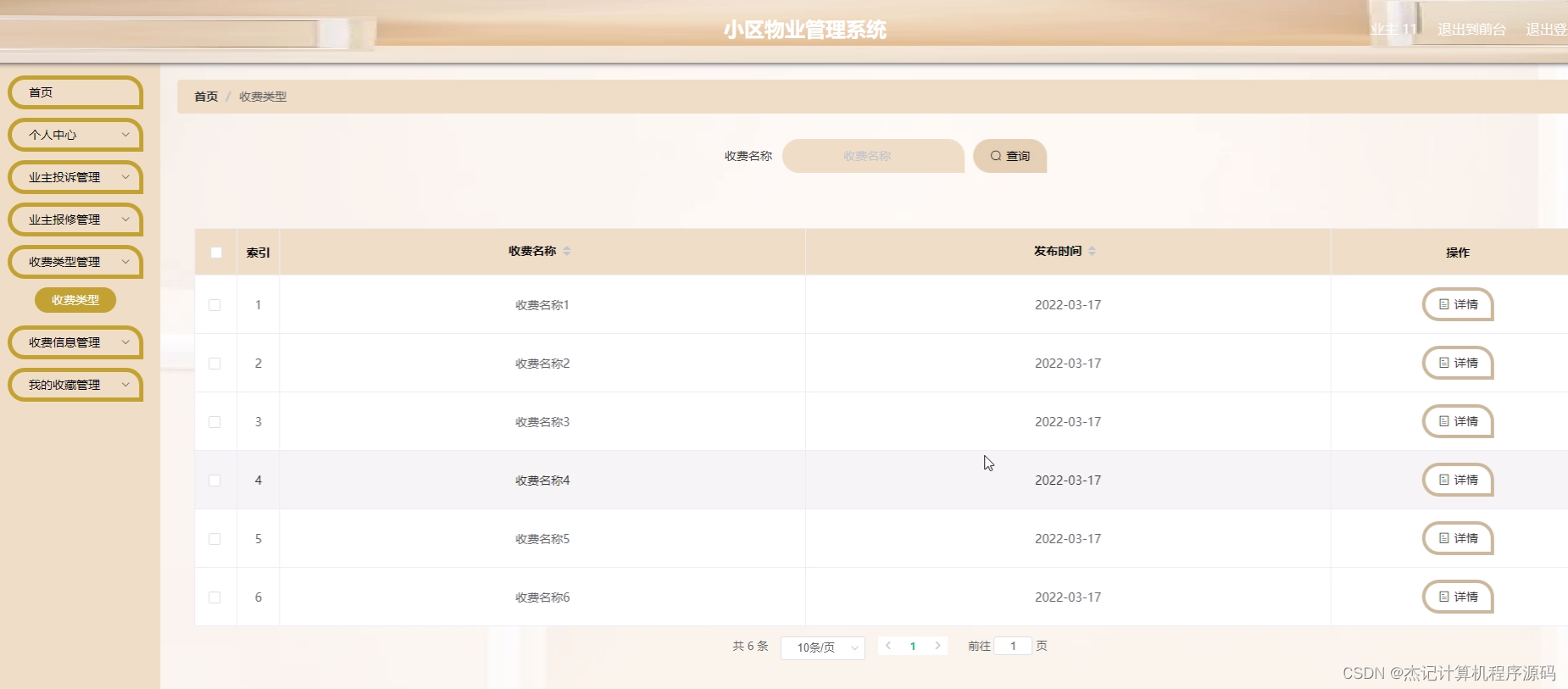Go to next page with right arrow
This screenshot has width=1568, height=689.
[937, 646]
